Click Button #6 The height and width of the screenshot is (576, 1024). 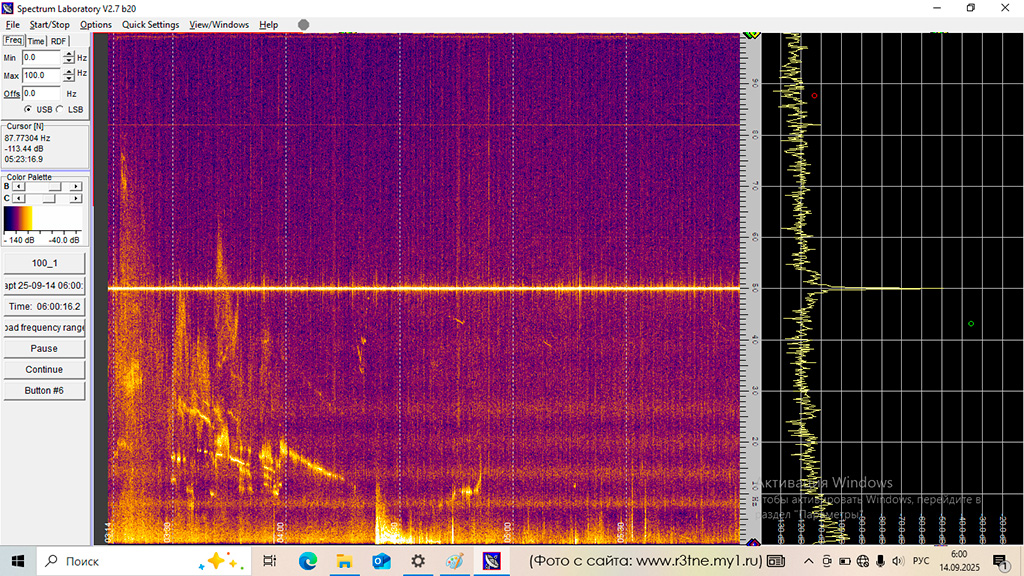[44, 391]
